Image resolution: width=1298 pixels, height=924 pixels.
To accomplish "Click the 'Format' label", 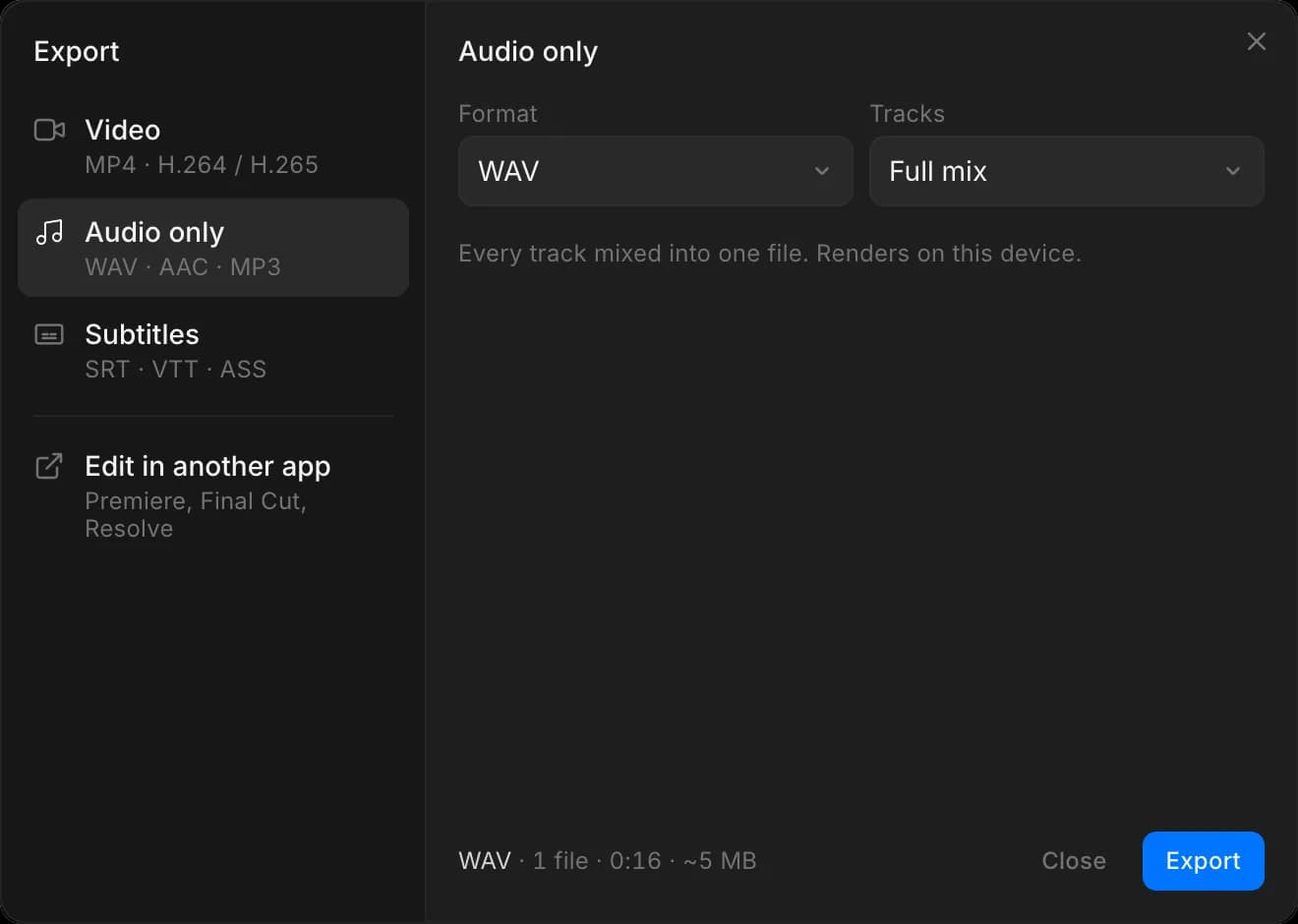I will [x=498, y=114].
